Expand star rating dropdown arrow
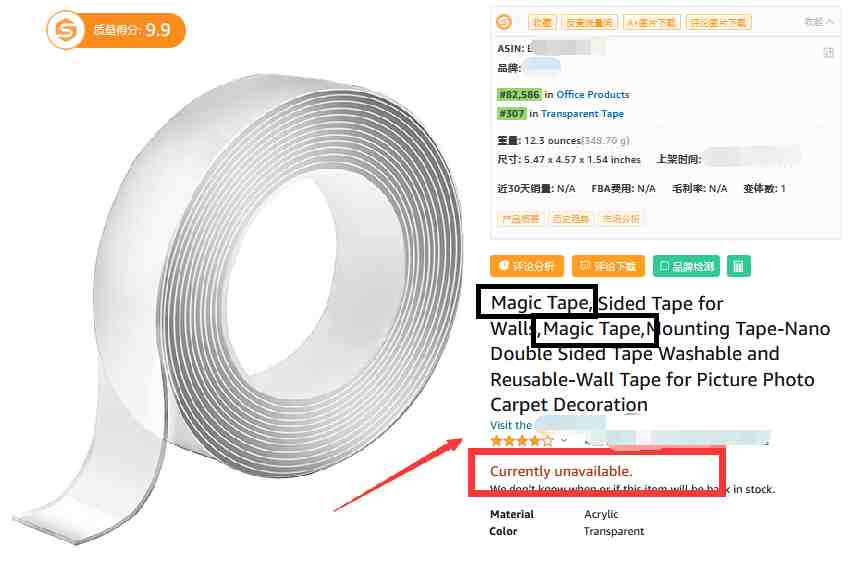The height and width of the screenshot is (571, 853). tap(564, 439)
